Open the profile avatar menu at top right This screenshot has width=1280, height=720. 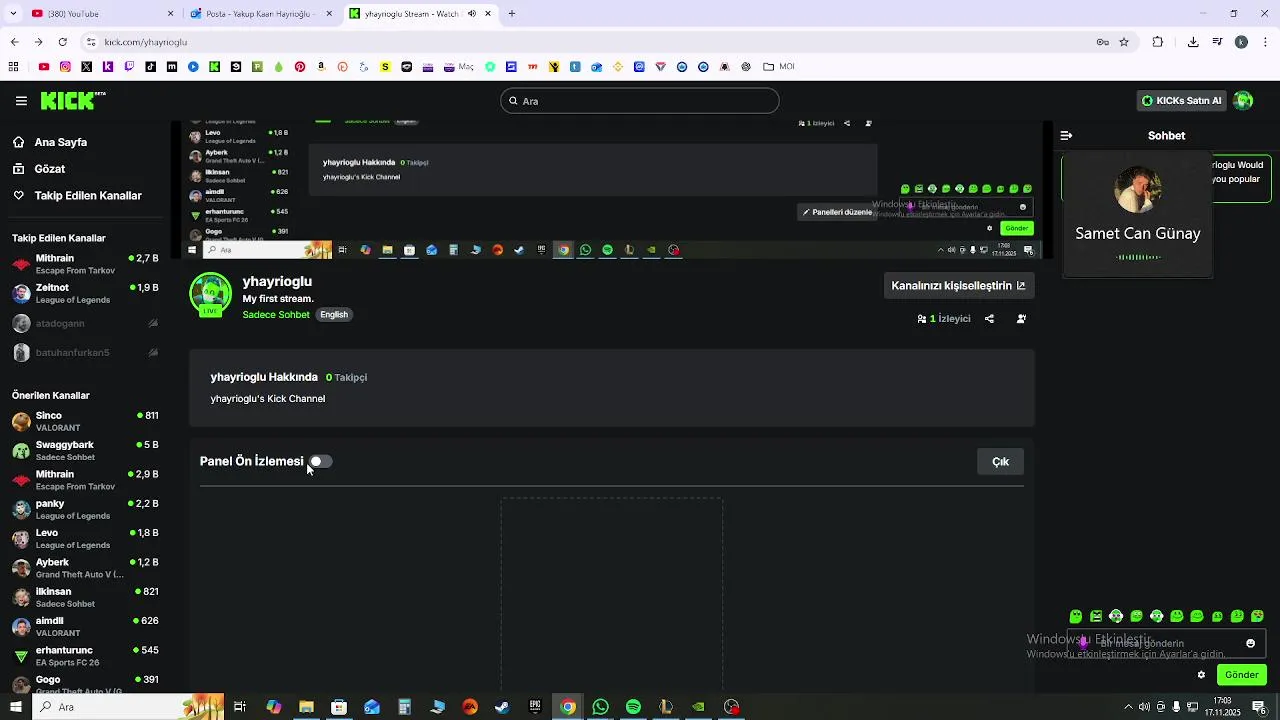1243,100
